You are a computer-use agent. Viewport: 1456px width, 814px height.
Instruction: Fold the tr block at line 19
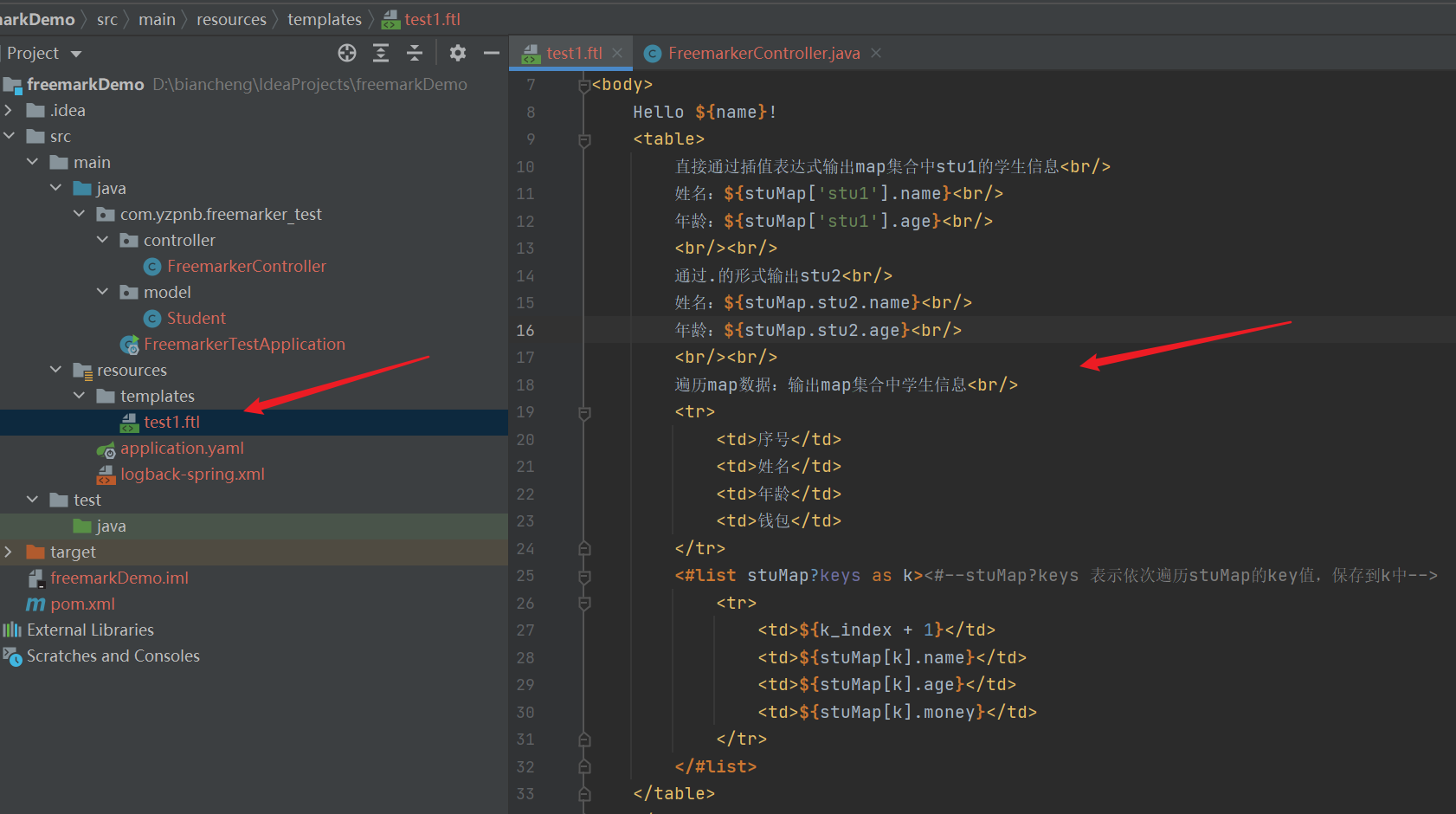584,412
